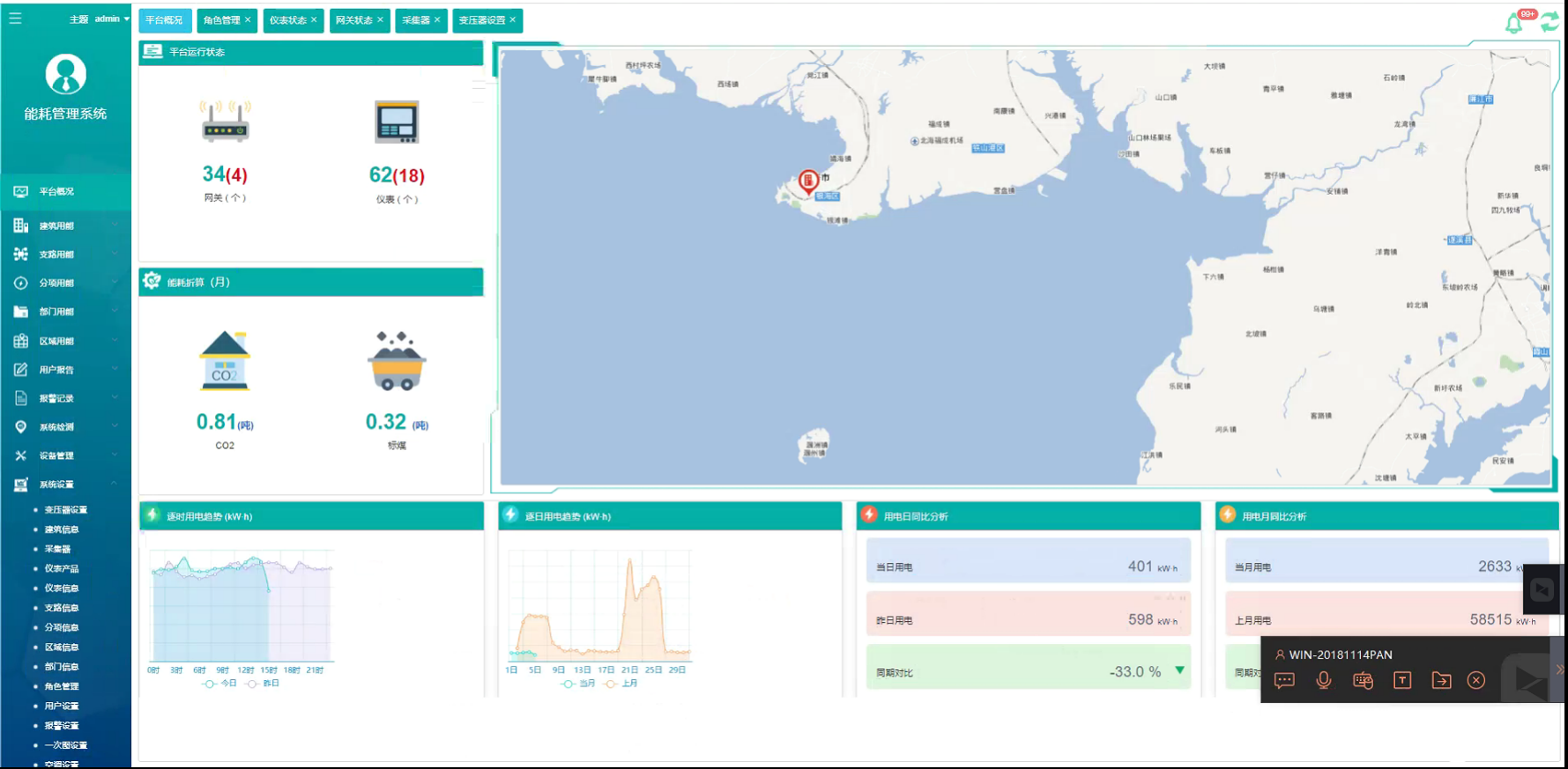Open 变压器设置 in sidebar submenu

point(66,510)
